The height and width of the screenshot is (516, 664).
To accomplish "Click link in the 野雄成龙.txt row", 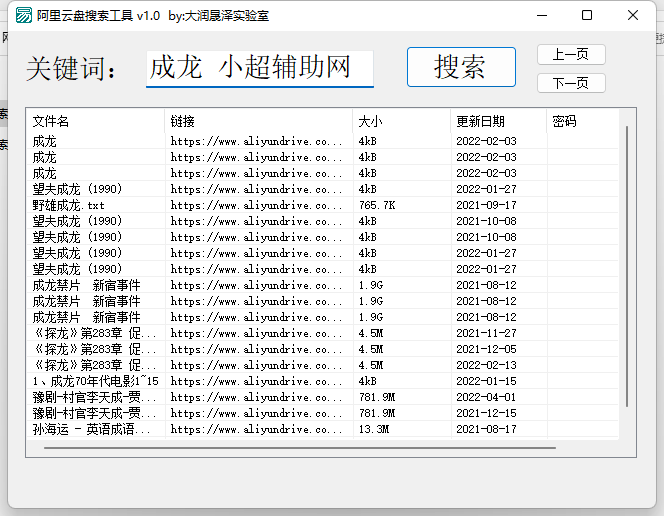I will pyautogui.click(x=256, y=205).
